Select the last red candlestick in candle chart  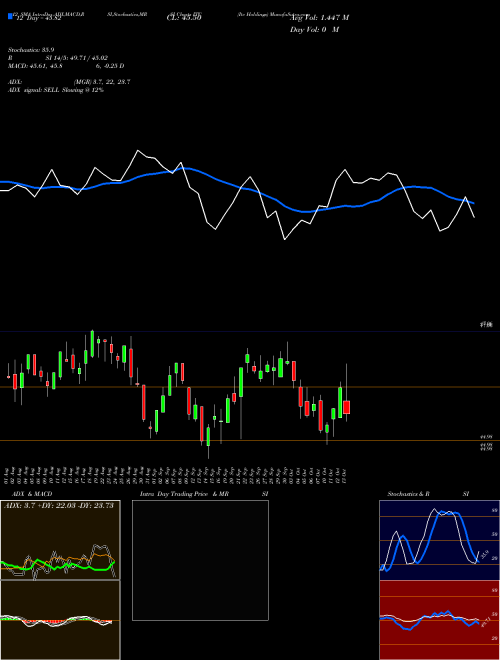[346, 407]
